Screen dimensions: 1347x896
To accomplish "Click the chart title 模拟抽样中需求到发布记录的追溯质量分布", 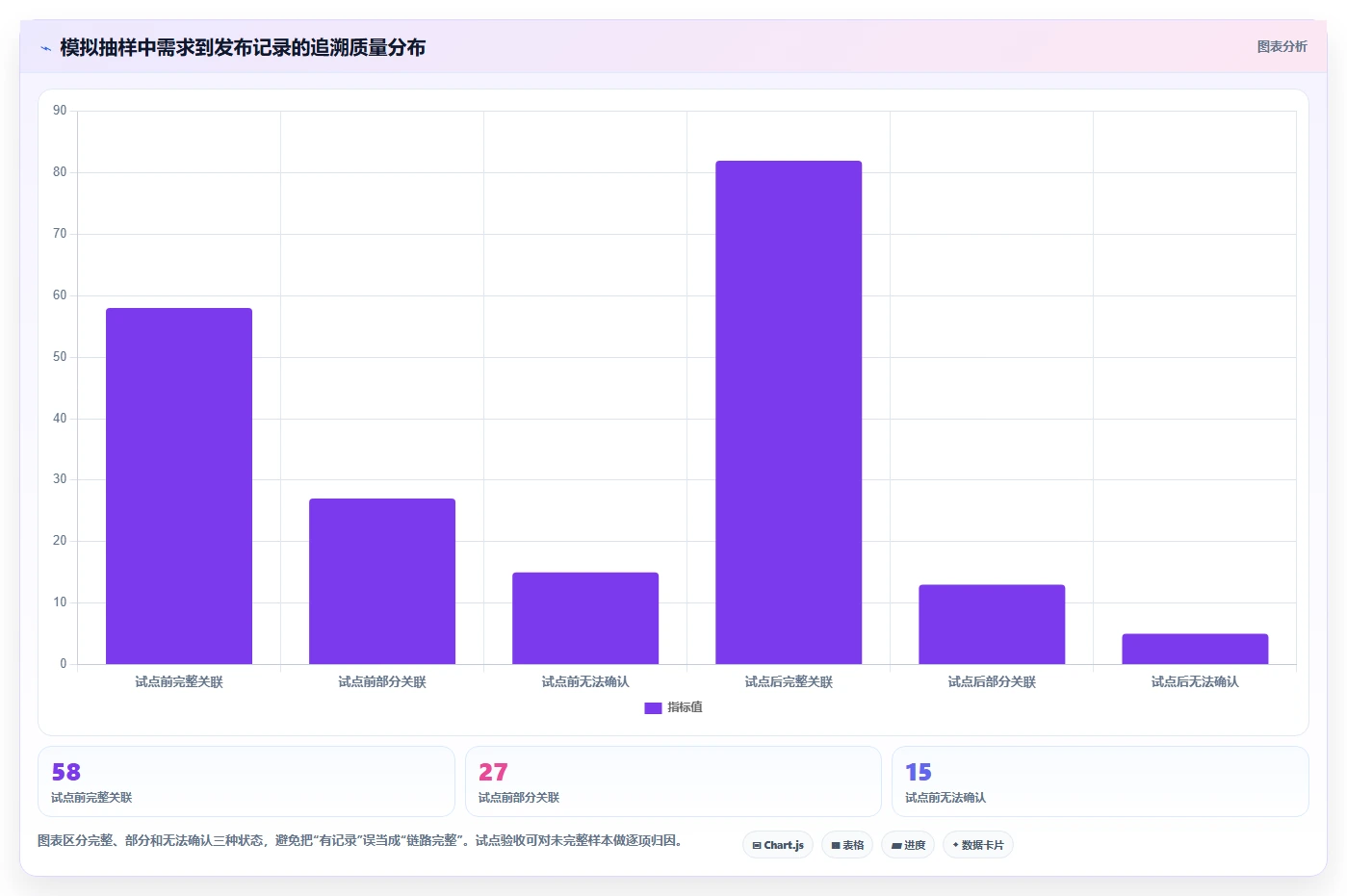I will 243,47.
